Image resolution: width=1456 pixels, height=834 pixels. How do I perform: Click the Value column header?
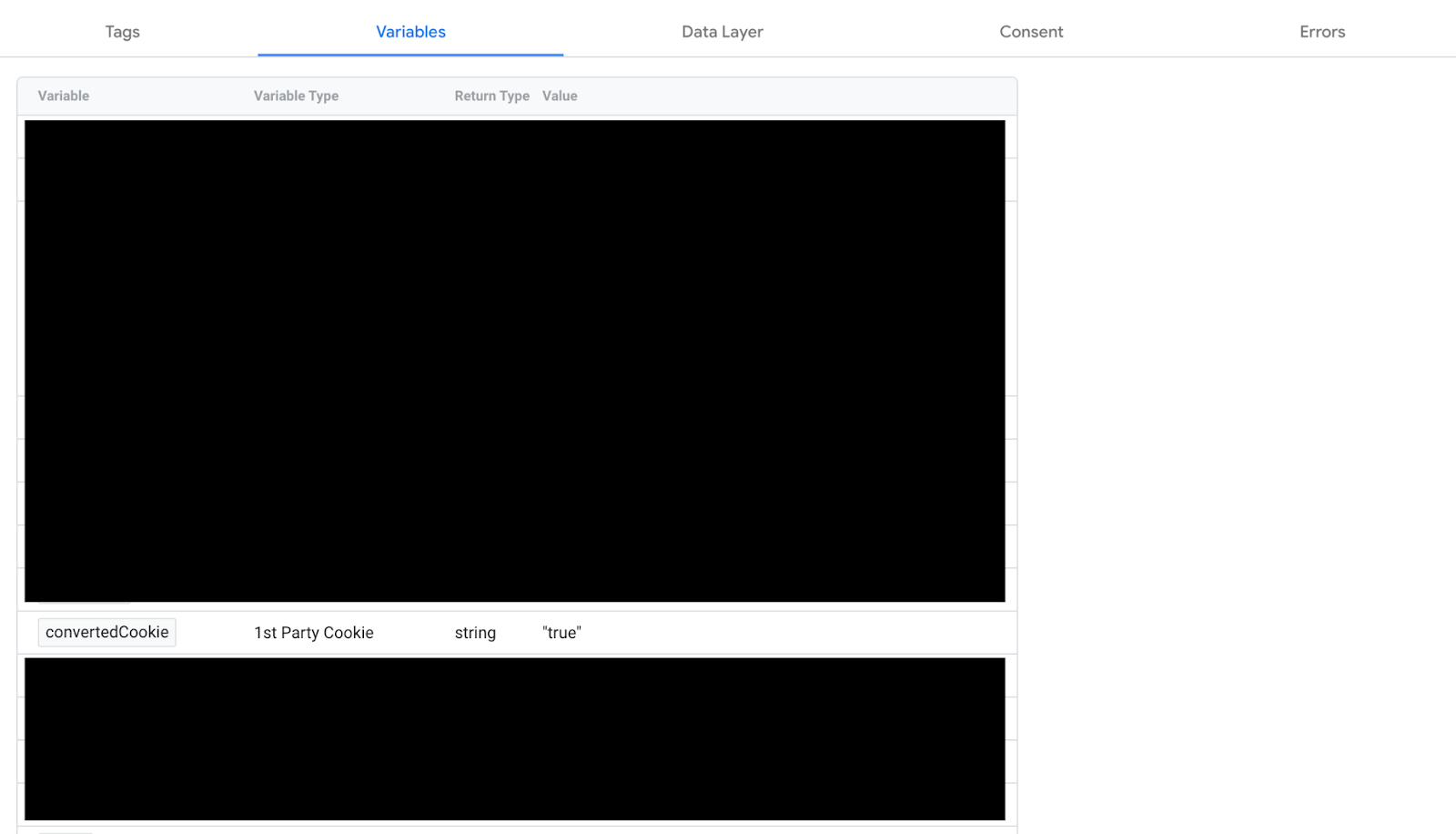point(560,96)
